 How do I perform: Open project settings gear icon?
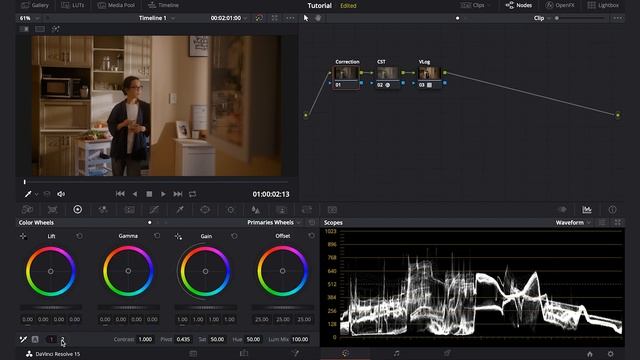[x=611, y=354]
